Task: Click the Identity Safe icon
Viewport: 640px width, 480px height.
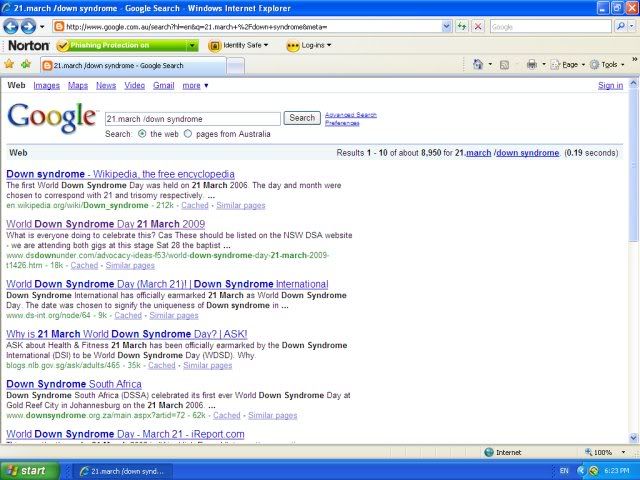Action: click(x=215, y=46)
